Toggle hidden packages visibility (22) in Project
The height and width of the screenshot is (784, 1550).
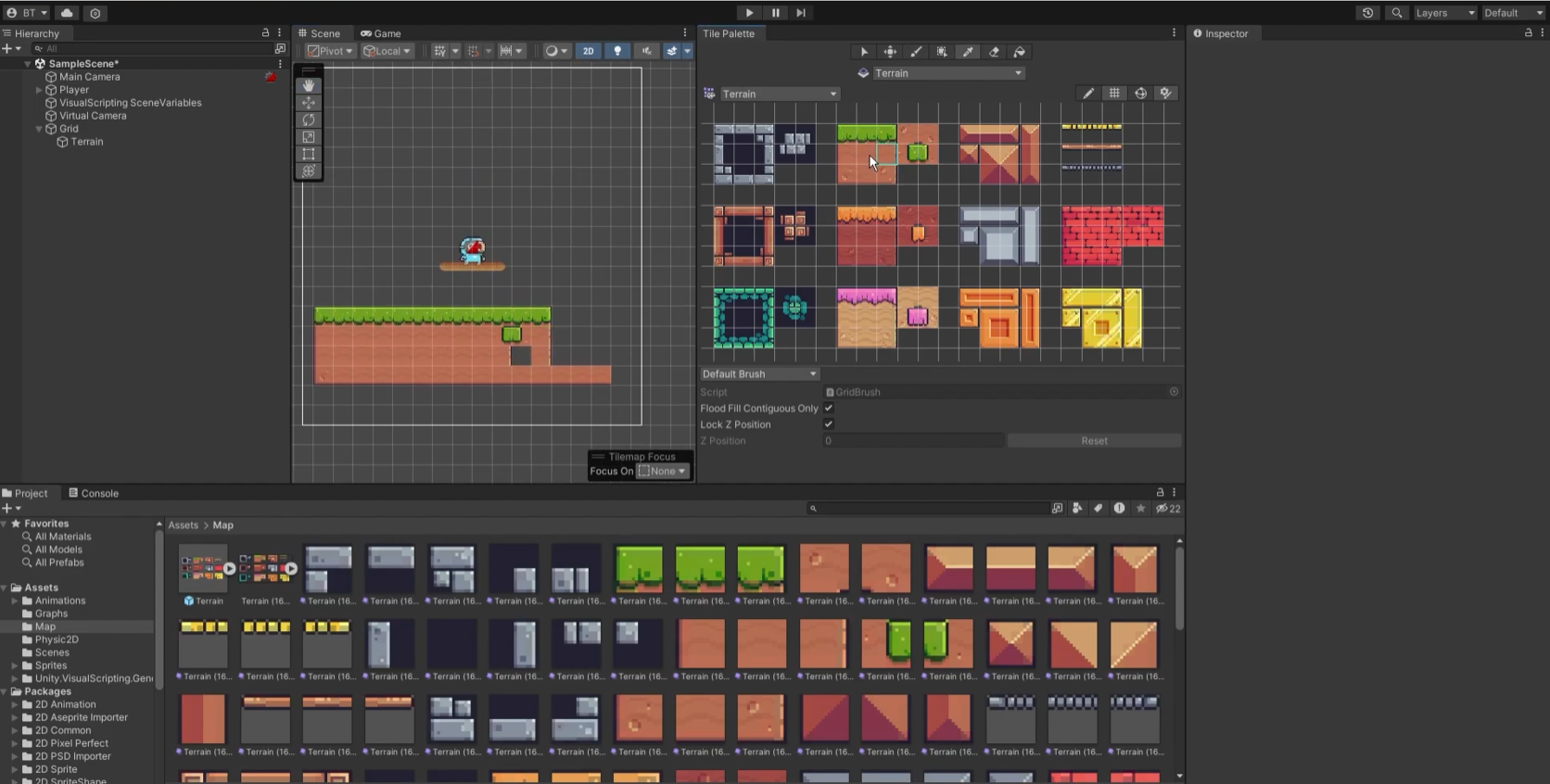[1168, 509]
